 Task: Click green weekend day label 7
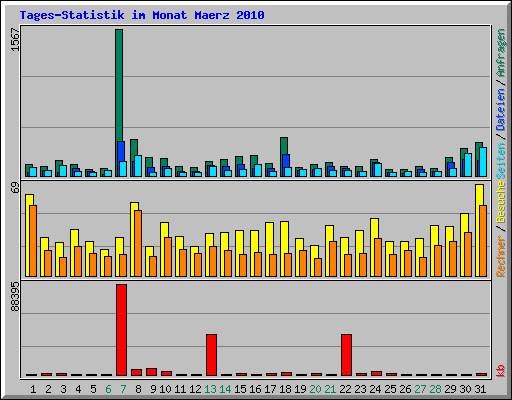click(x=123, y=389)
